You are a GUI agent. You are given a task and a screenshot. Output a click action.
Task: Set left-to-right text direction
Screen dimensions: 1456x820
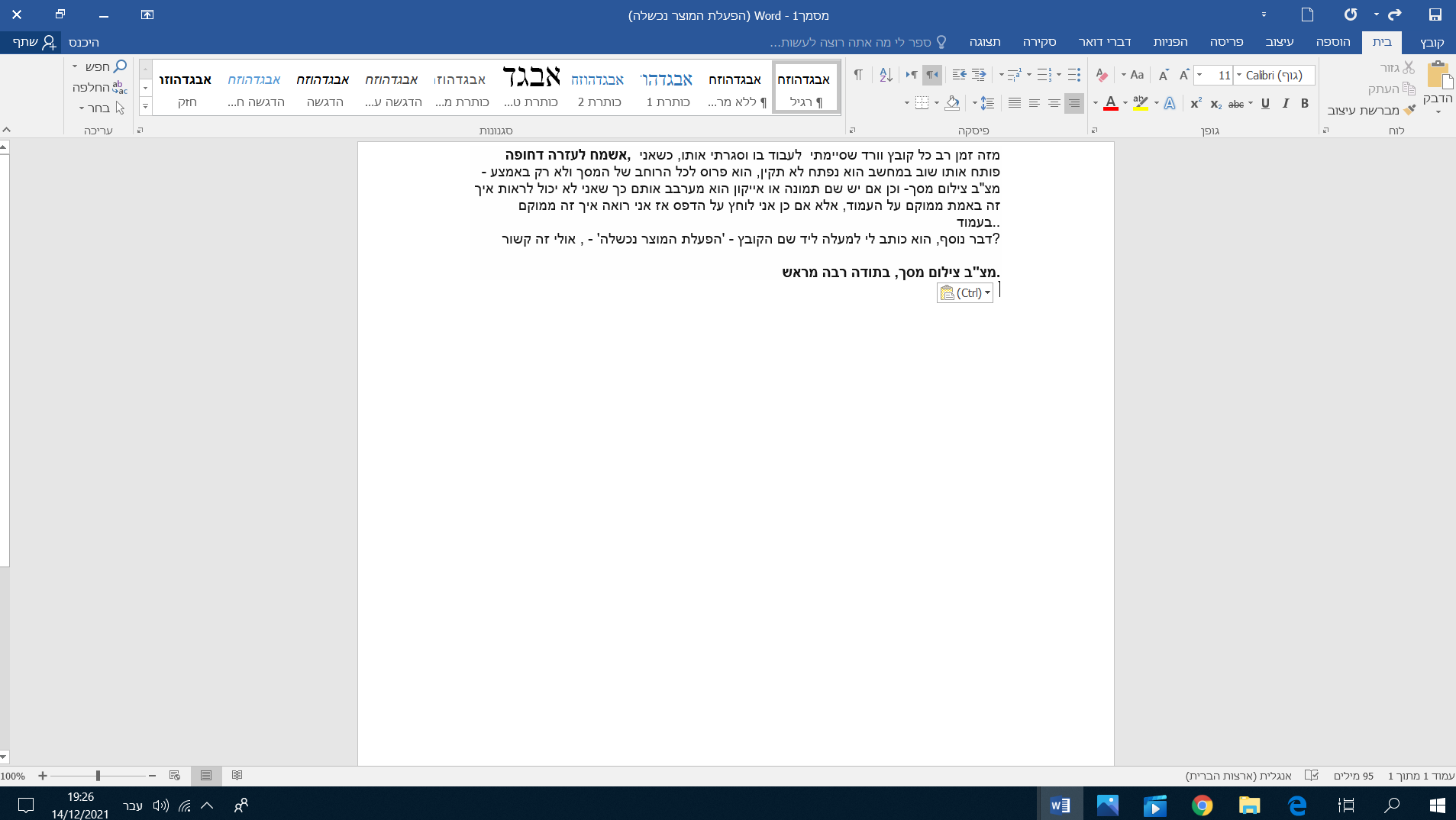pyautogui.click(x=912, y=75)
